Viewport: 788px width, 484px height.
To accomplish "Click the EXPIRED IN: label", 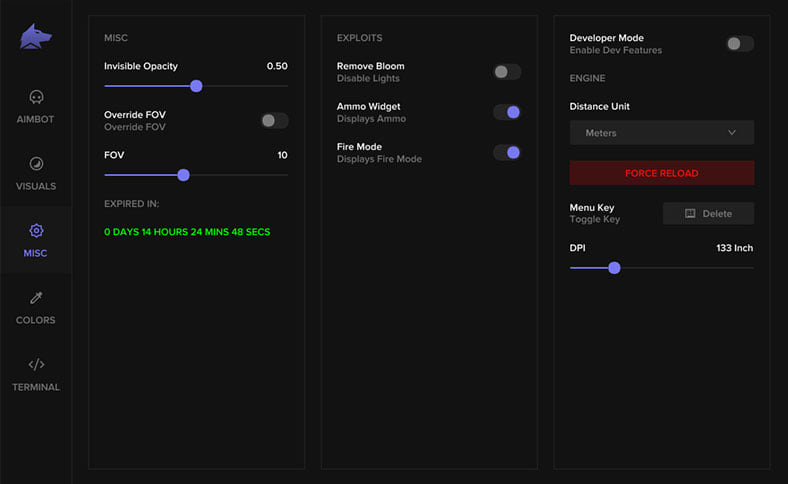I will coord(132,204).
